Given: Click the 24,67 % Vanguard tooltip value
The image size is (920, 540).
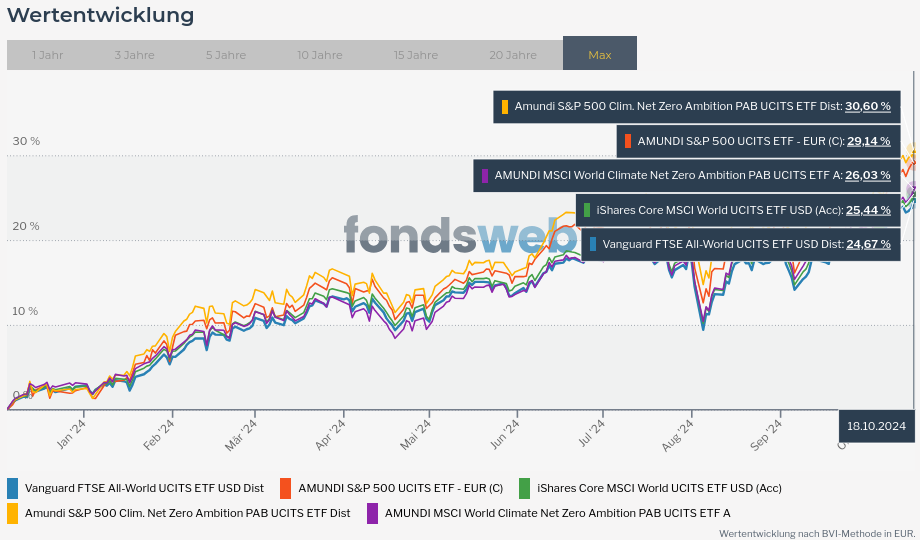Looking at the screenshot, I should (868, 244).
